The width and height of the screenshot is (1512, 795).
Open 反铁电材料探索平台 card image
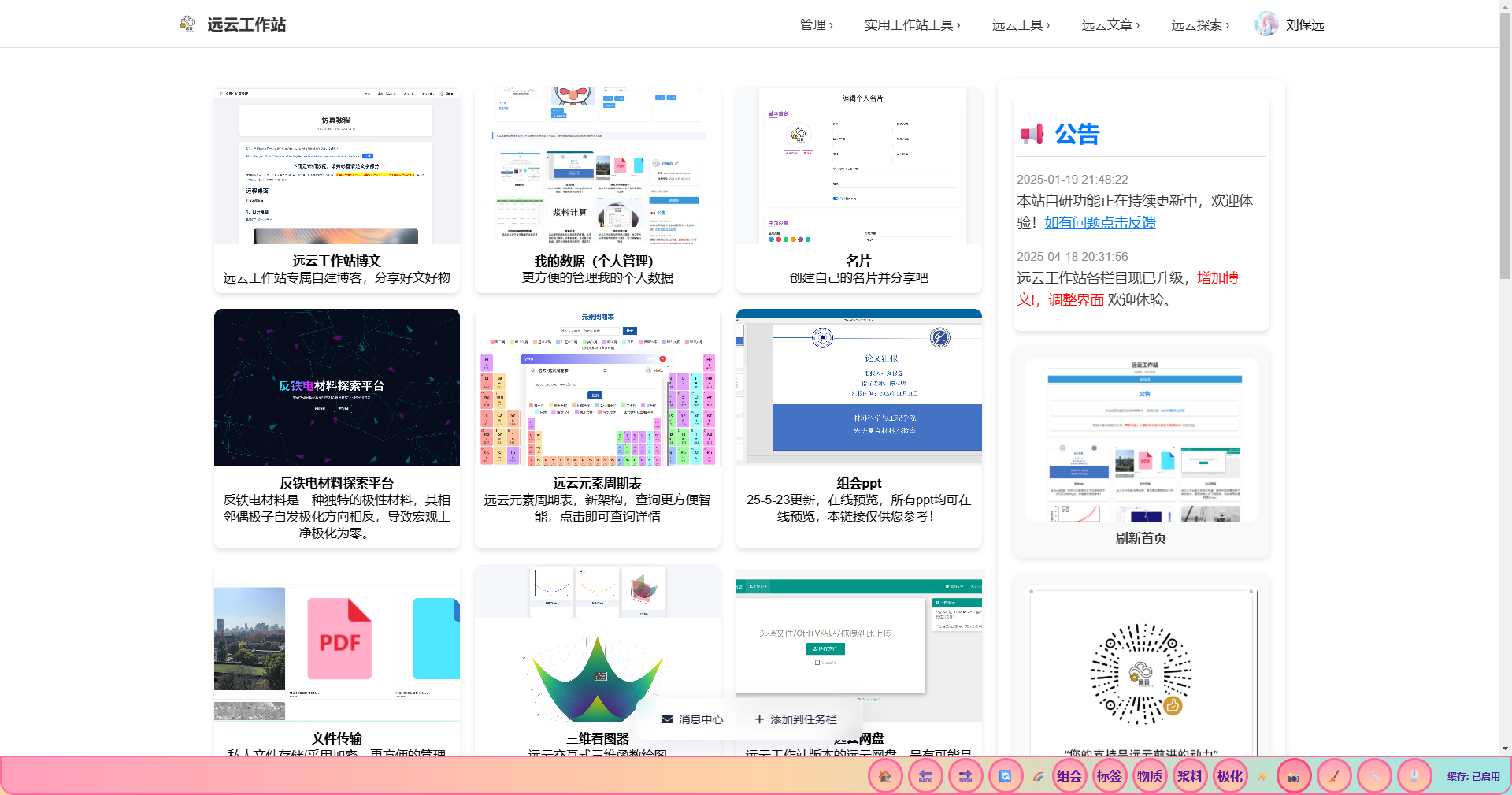(x=337, y=388)
